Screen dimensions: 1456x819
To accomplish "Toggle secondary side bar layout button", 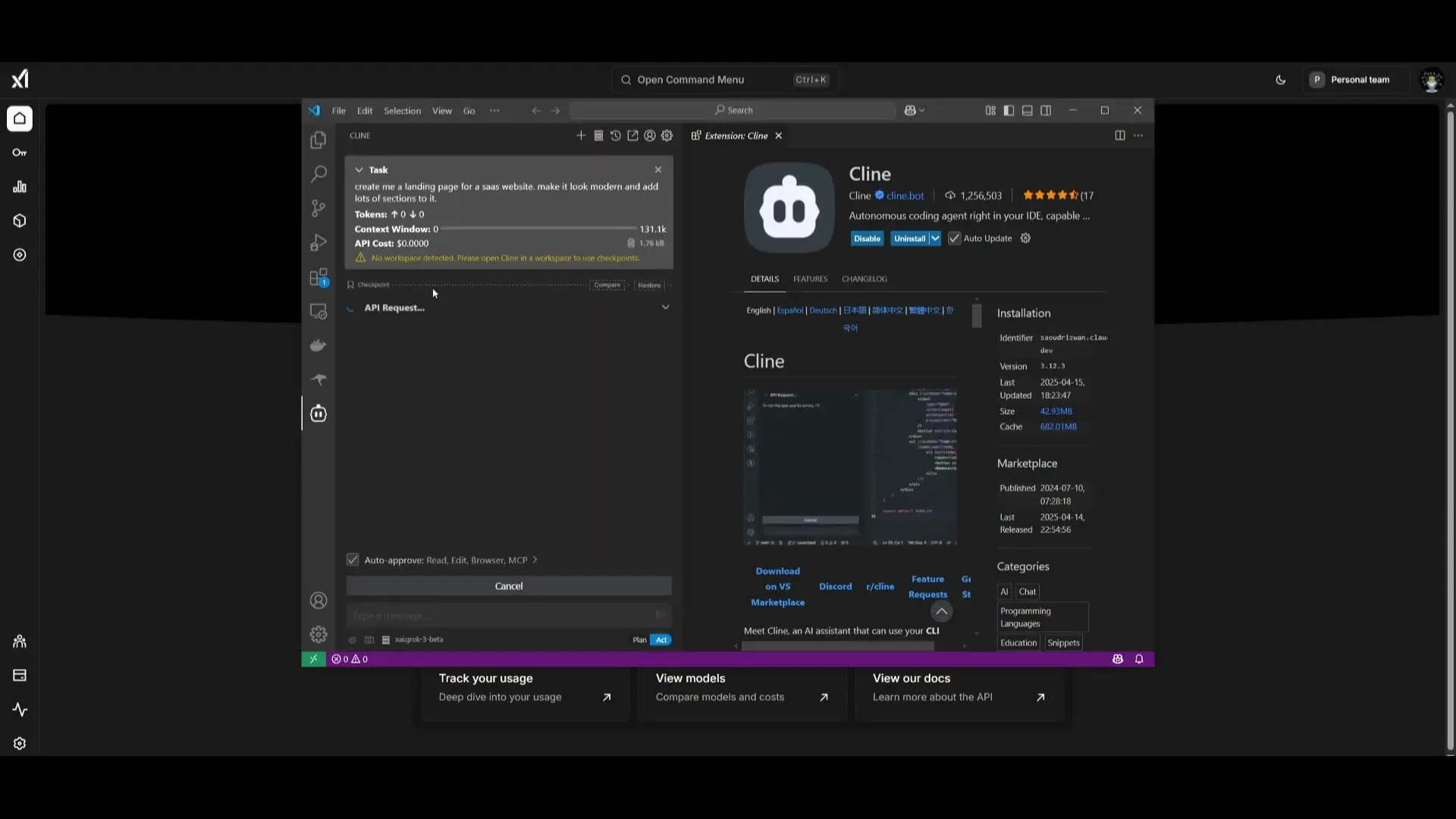I will click(x=1046, y=111).
